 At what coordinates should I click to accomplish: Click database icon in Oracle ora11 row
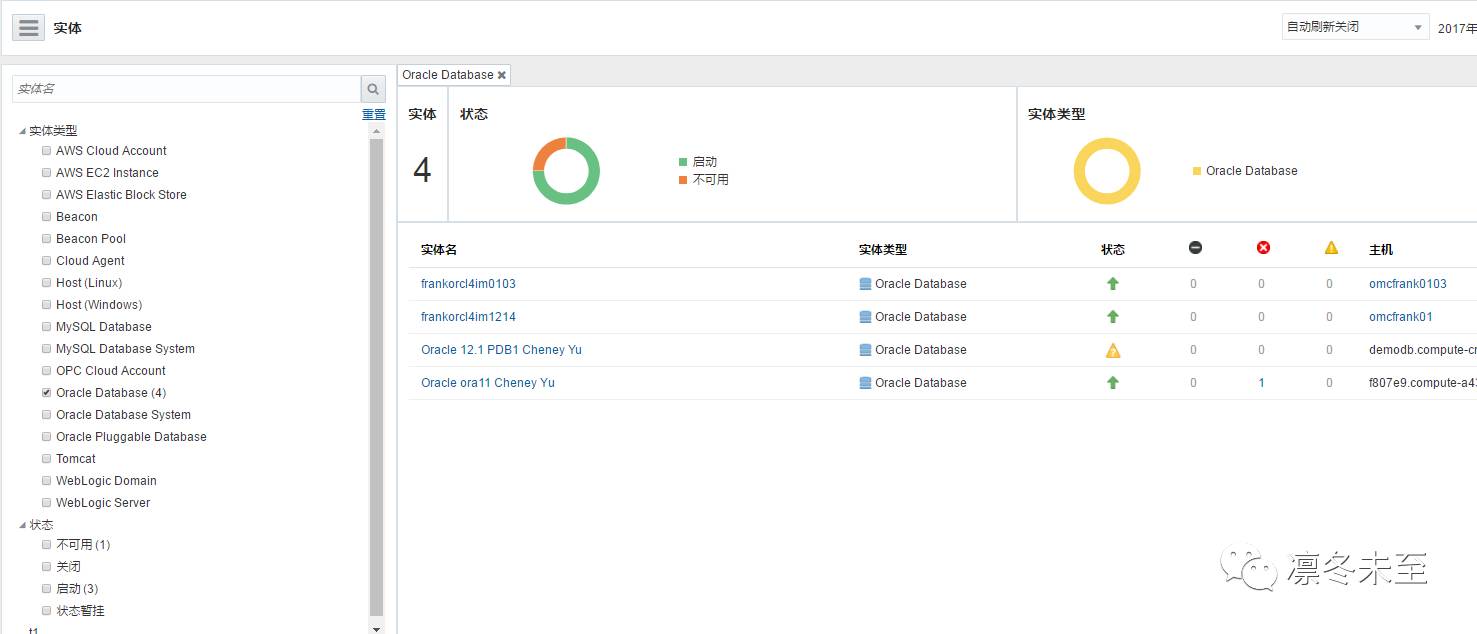(x=865, y=383)
